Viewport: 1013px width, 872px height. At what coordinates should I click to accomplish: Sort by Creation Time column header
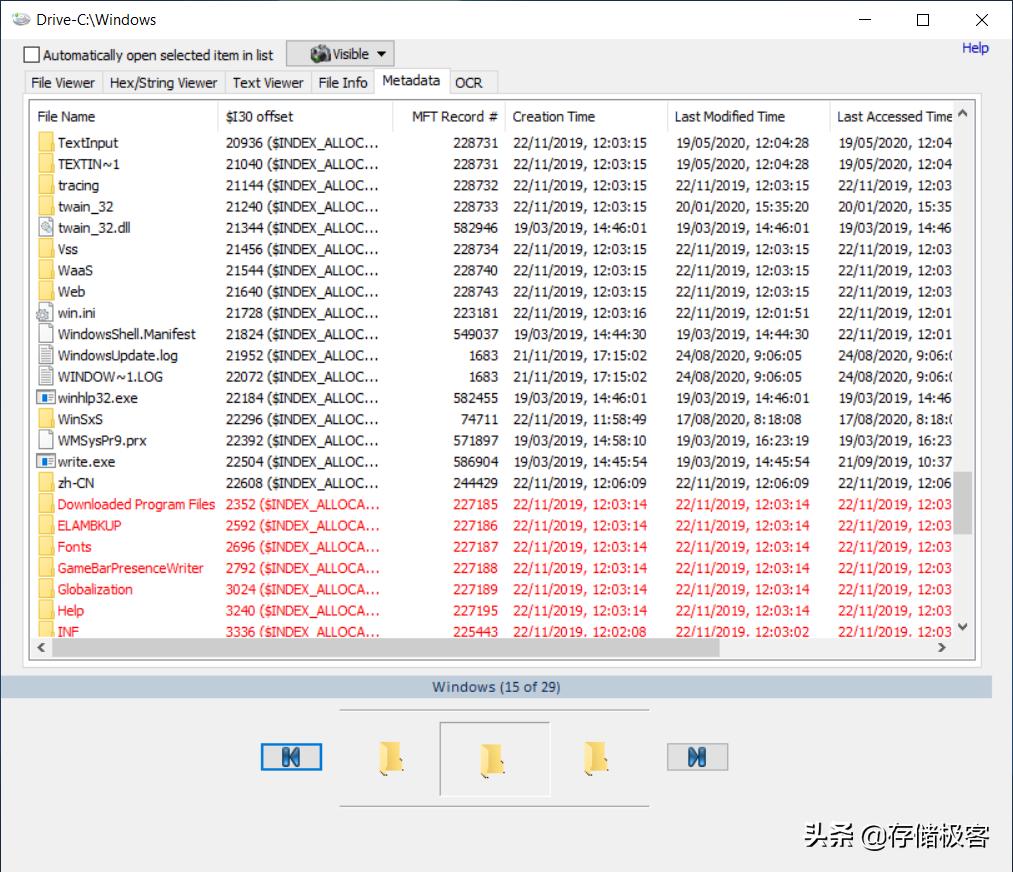554,117
